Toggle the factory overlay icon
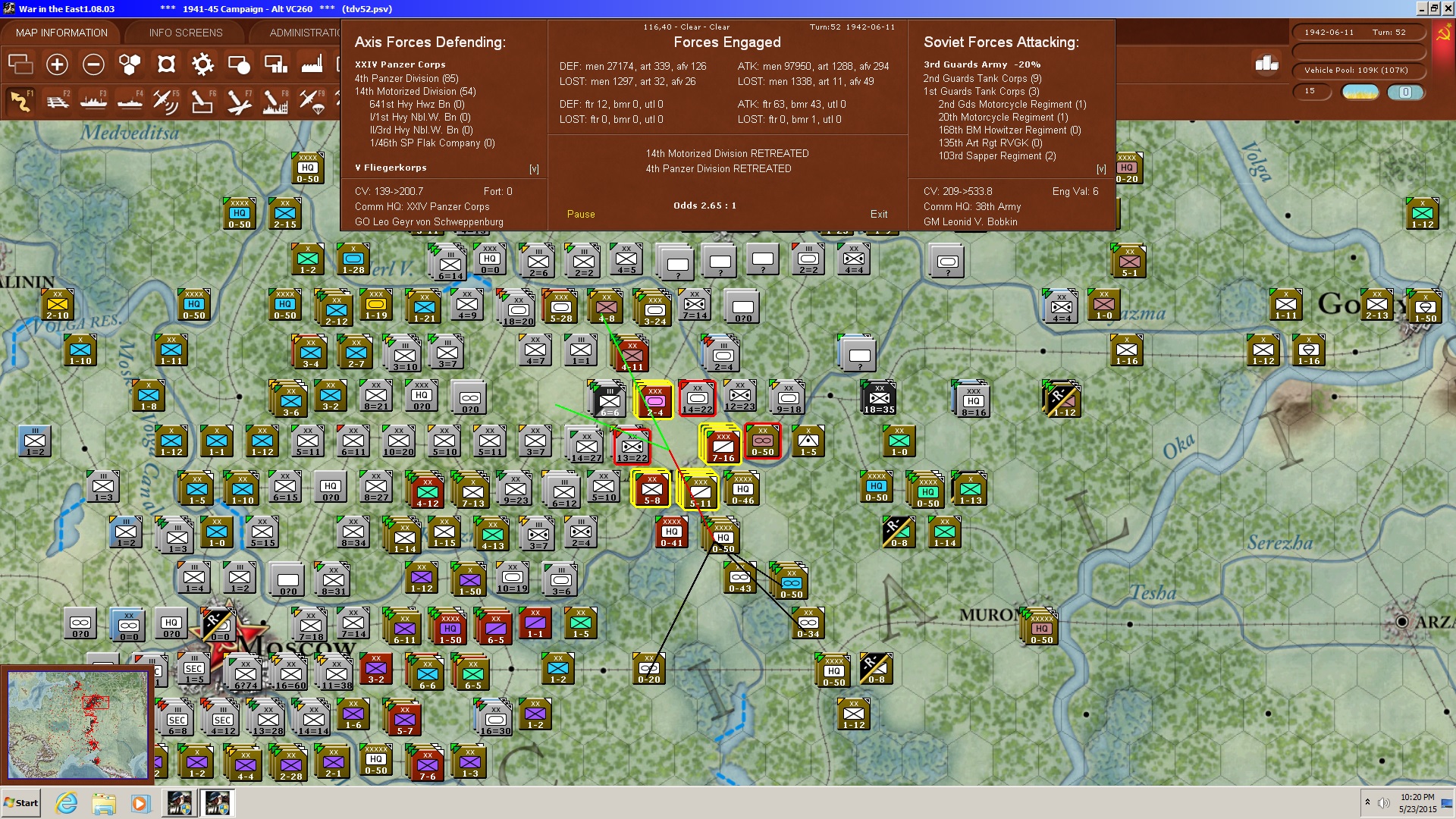Viewport: 1456px width, 819px height. (x=312, y=64)
